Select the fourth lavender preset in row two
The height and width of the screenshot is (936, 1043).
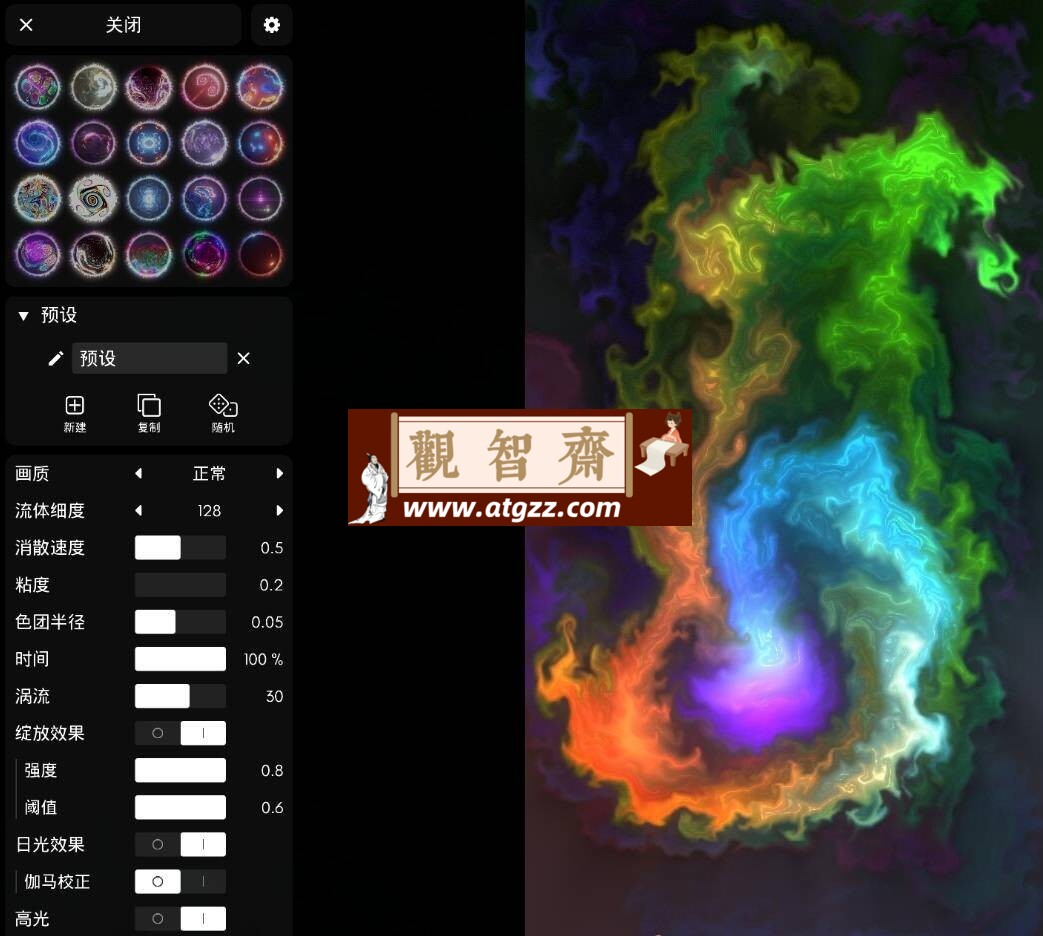tap(205, 142)
